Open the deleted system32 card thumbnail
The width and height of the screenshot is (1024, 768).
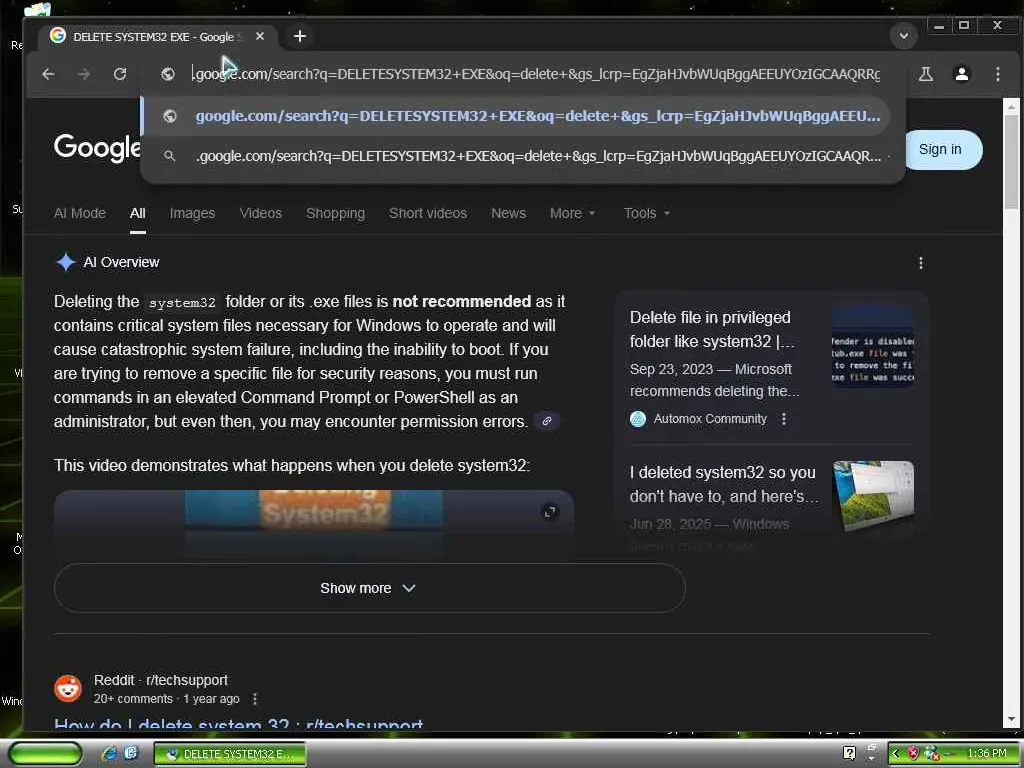873,496
